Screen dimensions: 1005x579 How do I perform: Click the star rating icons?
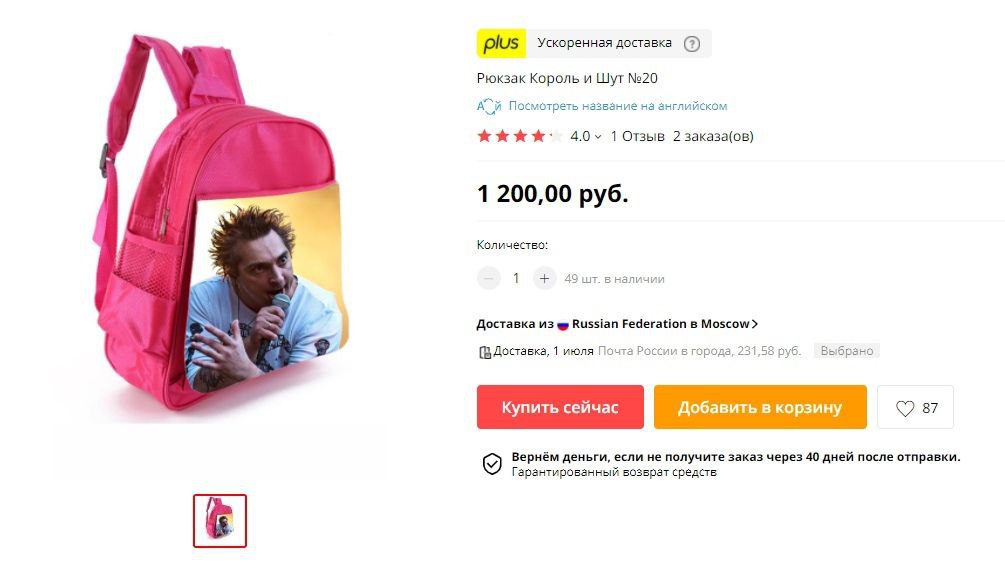[x=520, y=136]
